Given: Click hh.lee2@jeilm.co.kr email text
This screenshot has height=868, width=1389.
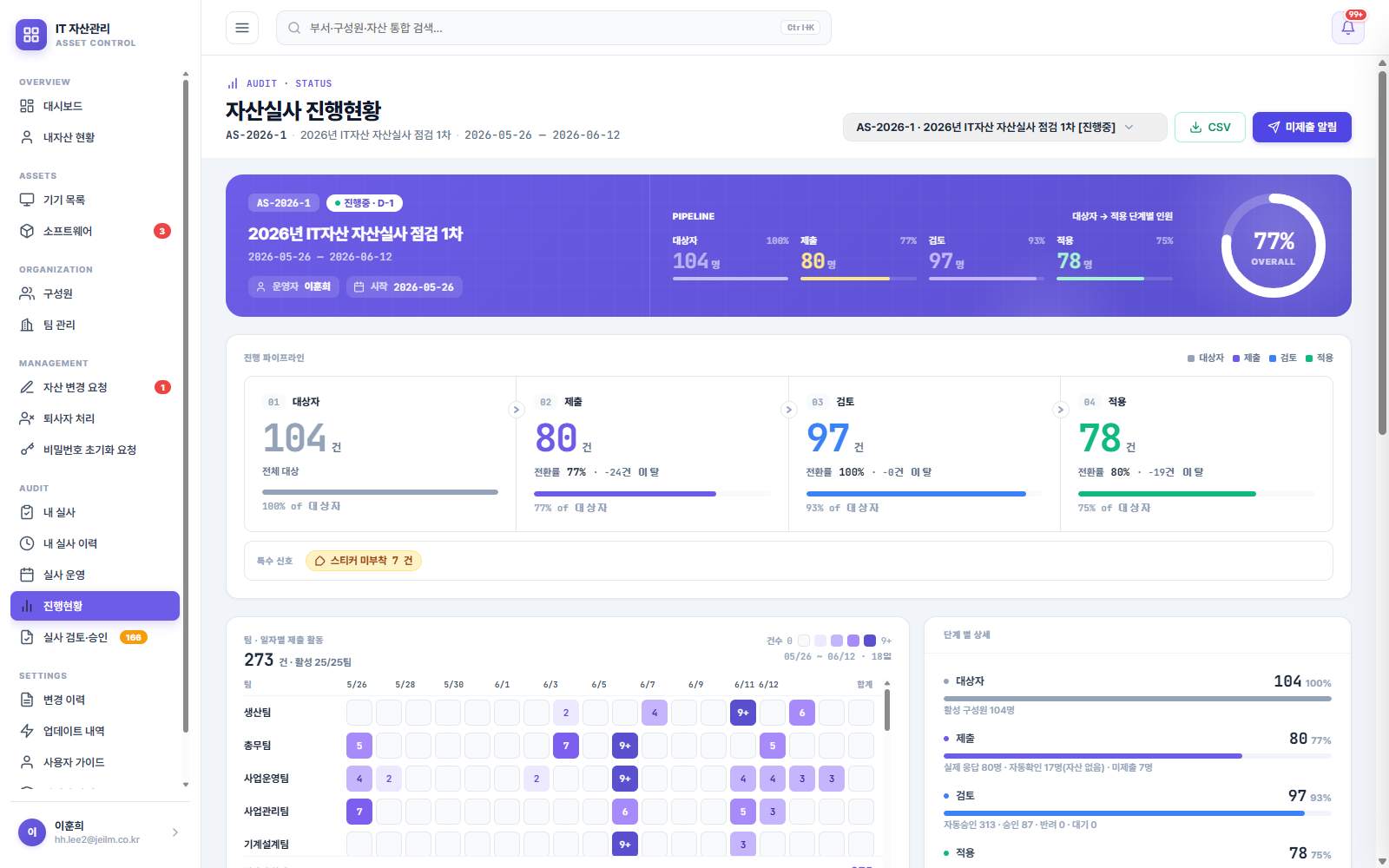Looking at the screenshot, I should (x=97, y=839).
